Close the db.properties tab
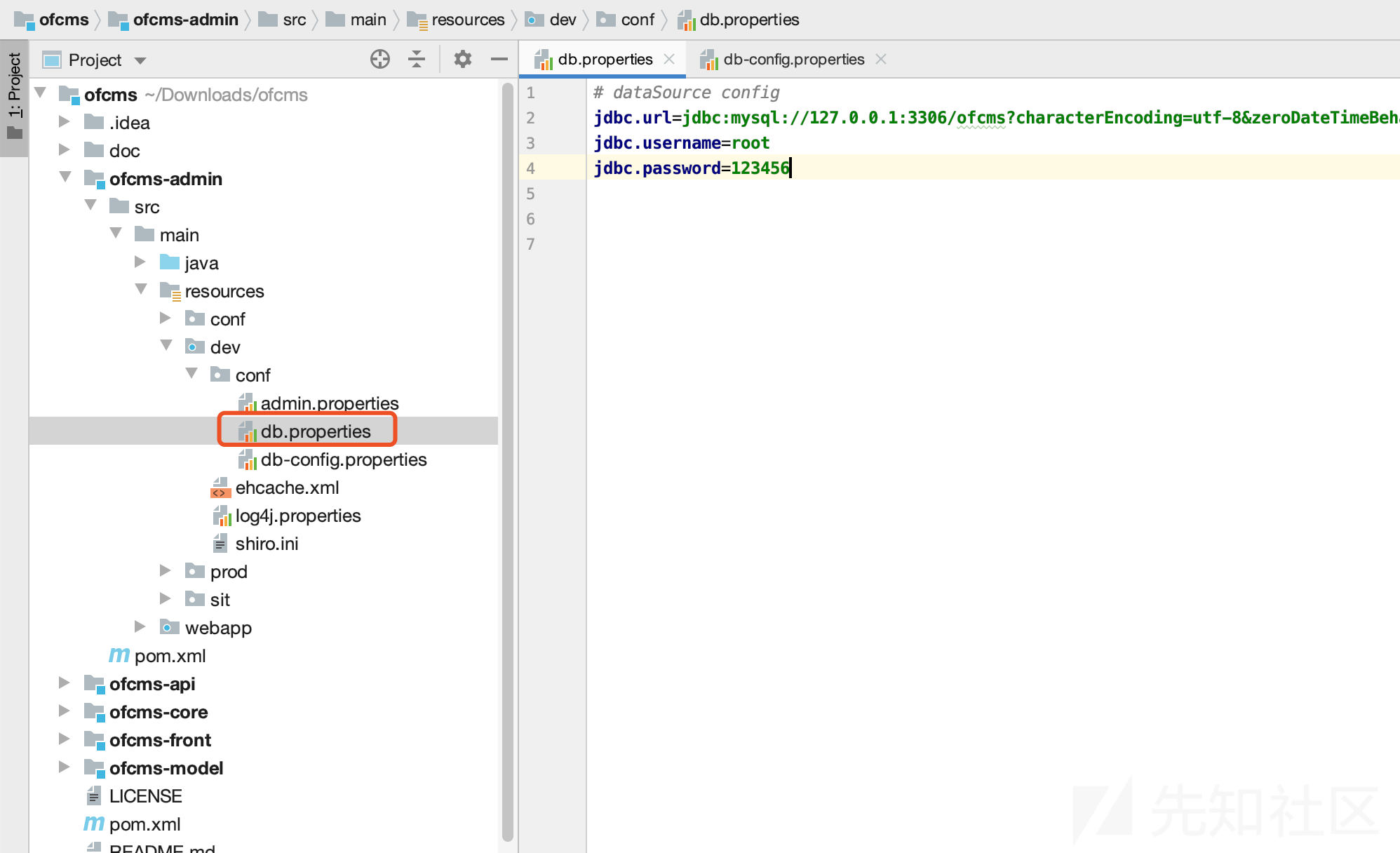Image resolution: width=1400 pixels, height=853 pixels. pos(669,60)
